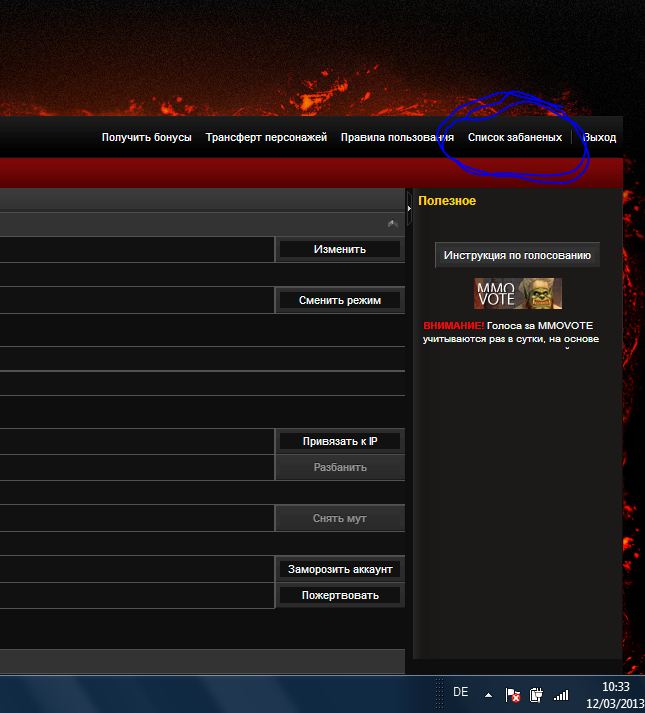Click the Привязать к IP button
This screenshot has height=713, width=645.
point(340,441)
